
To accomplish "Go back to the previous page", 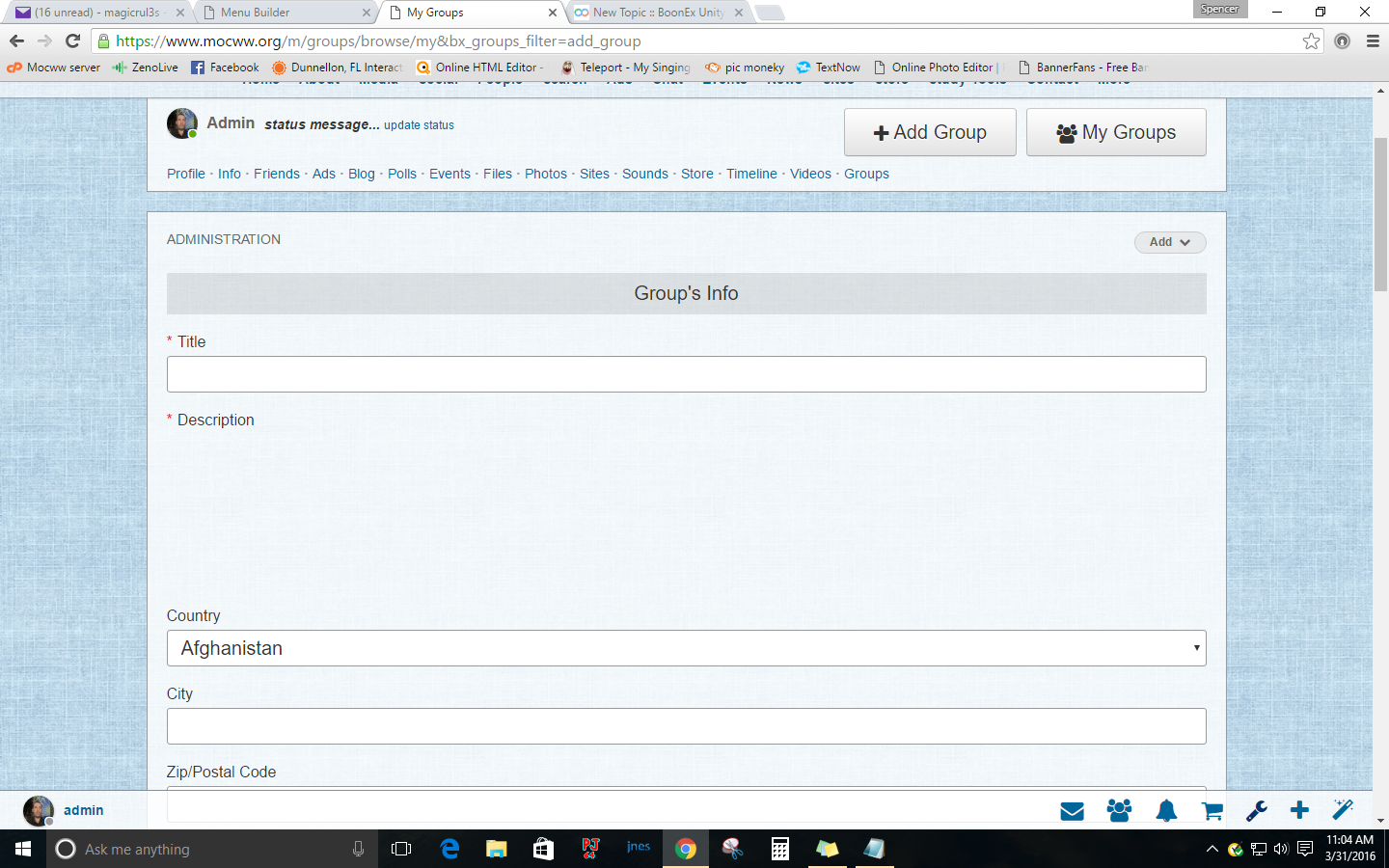I will (16, 41).
